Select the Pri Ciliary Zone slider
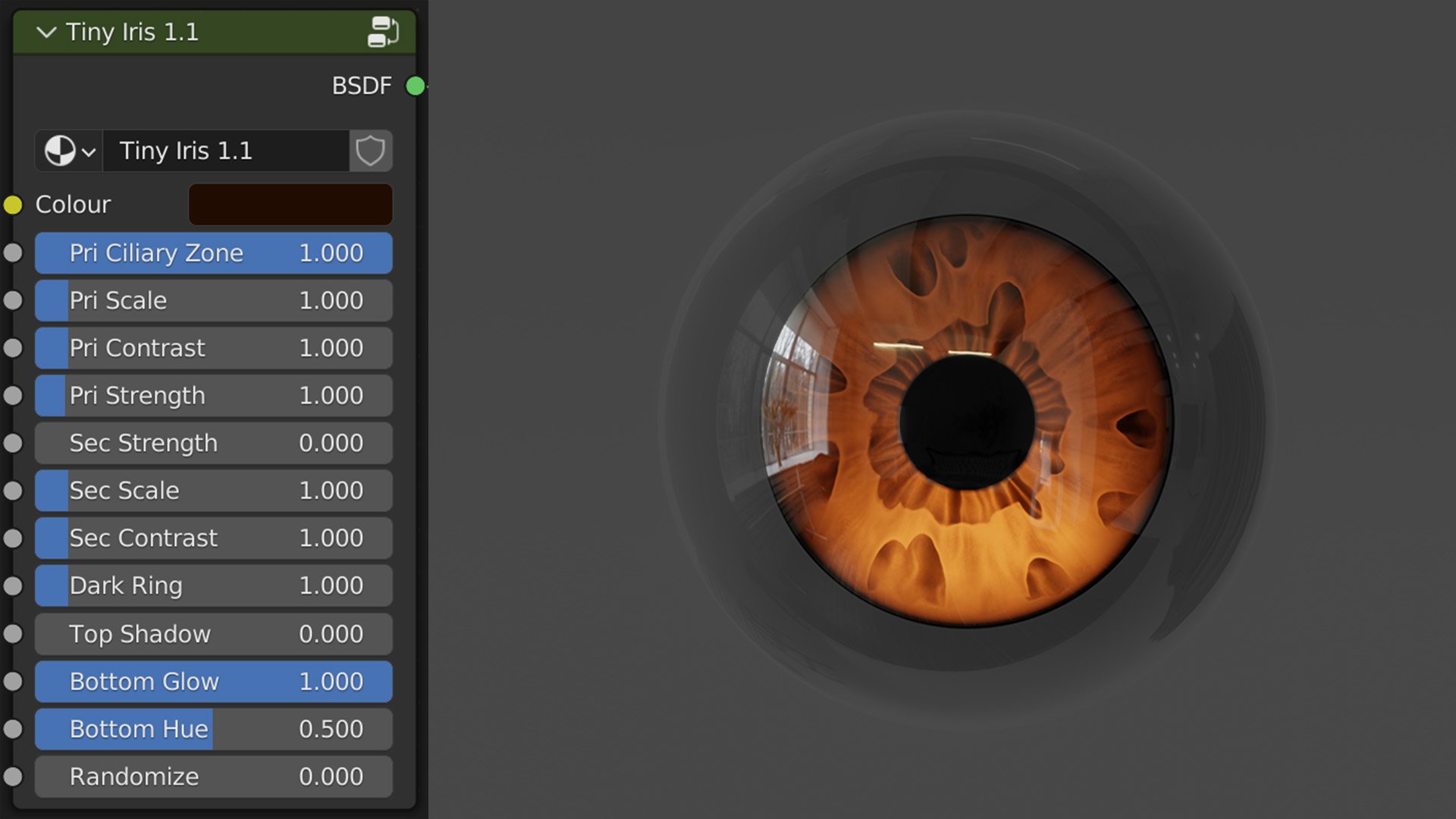The width and height of the screenshot is (1456, 819). click(213, 253)
